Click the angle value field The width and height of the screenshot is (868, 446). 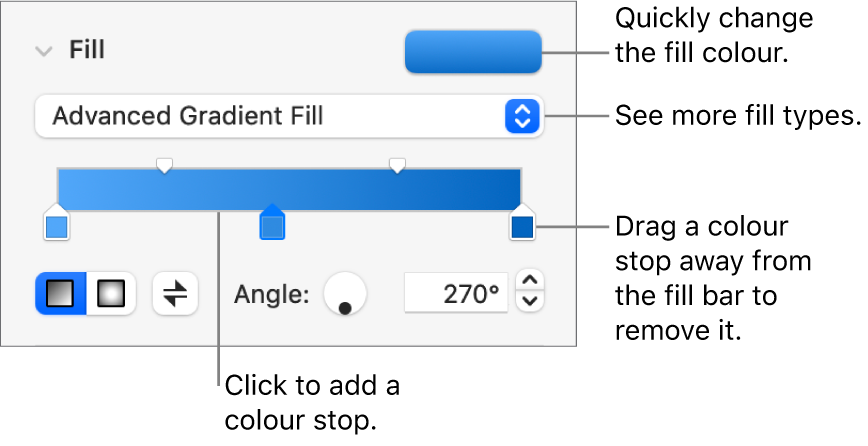456,295
